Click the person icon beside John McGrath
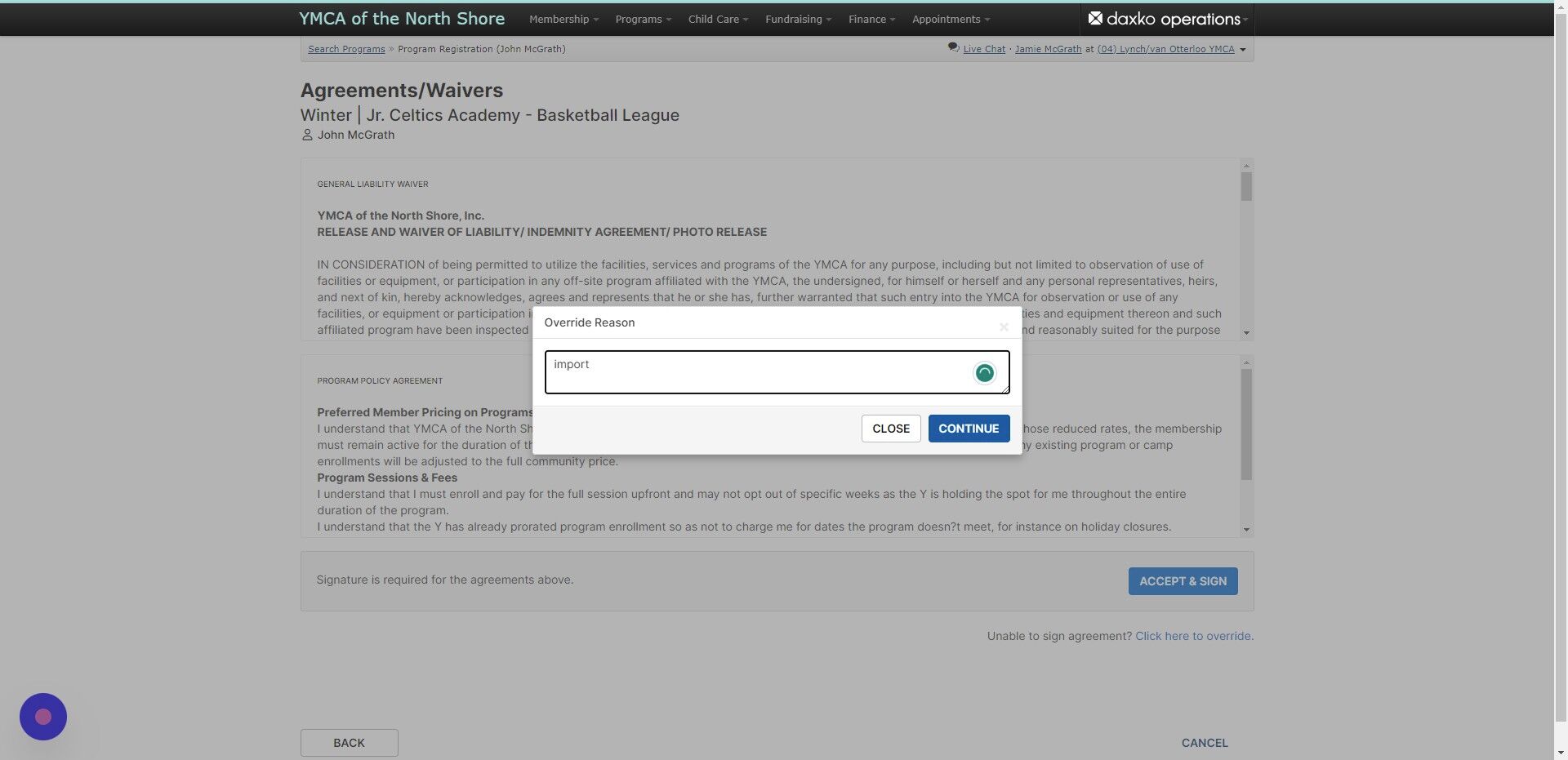The image size is (1568, 760). pyautogui.click(x=307, y=135)
